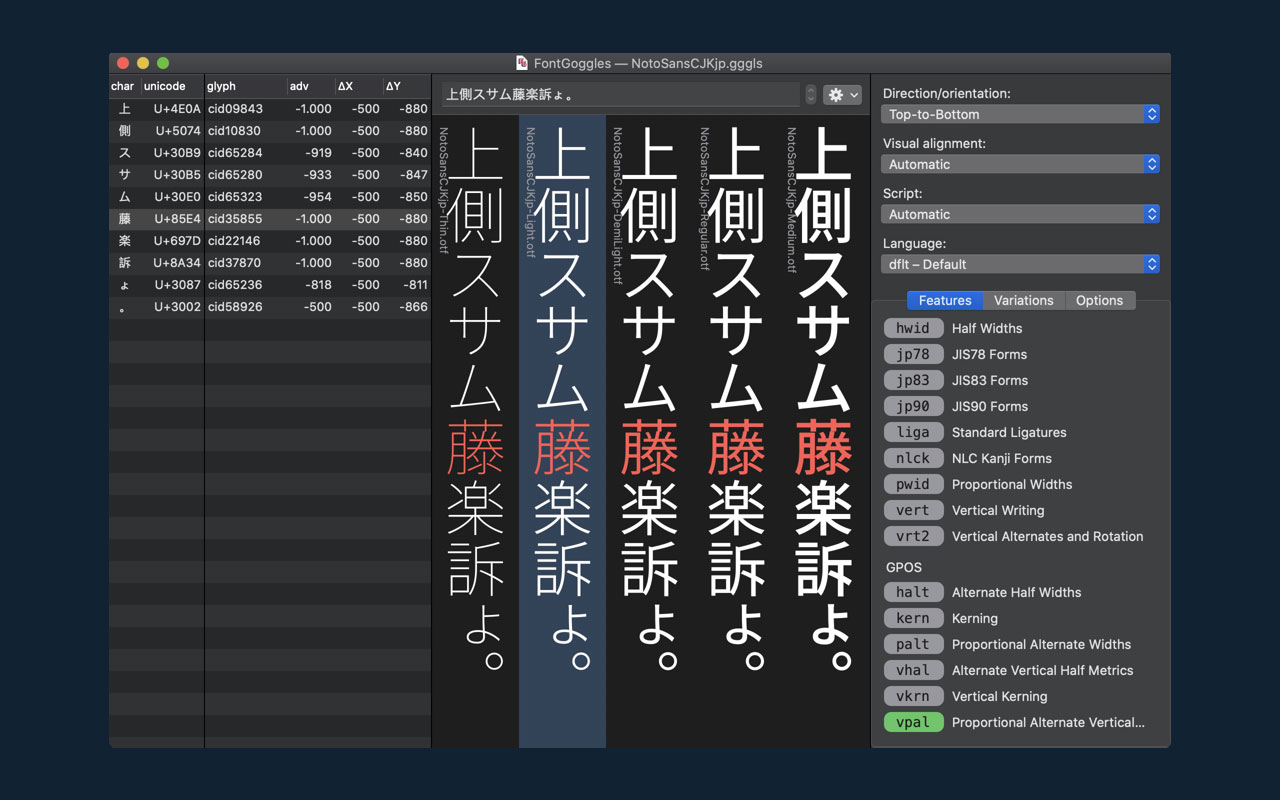The height and width of the screenshot is (800, 1280).
Task: Open the gear settings menu
Action: point(841,95)
